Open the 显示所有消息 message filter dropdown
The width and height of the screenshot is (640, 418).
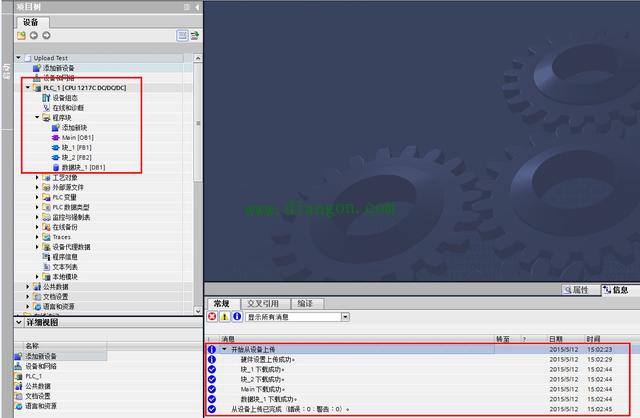point(345,316)
